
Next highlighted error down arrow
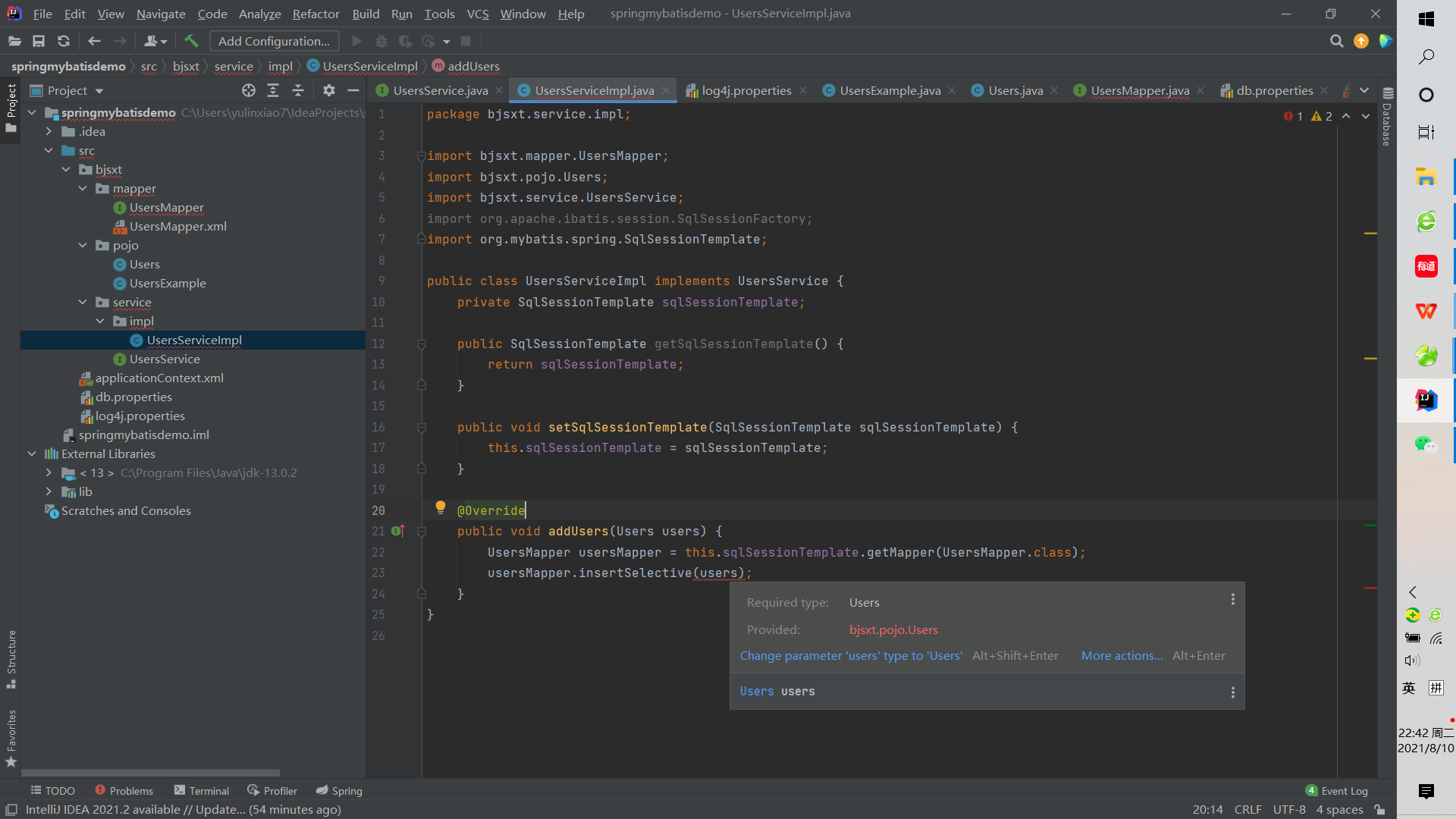coord(1366,116)
